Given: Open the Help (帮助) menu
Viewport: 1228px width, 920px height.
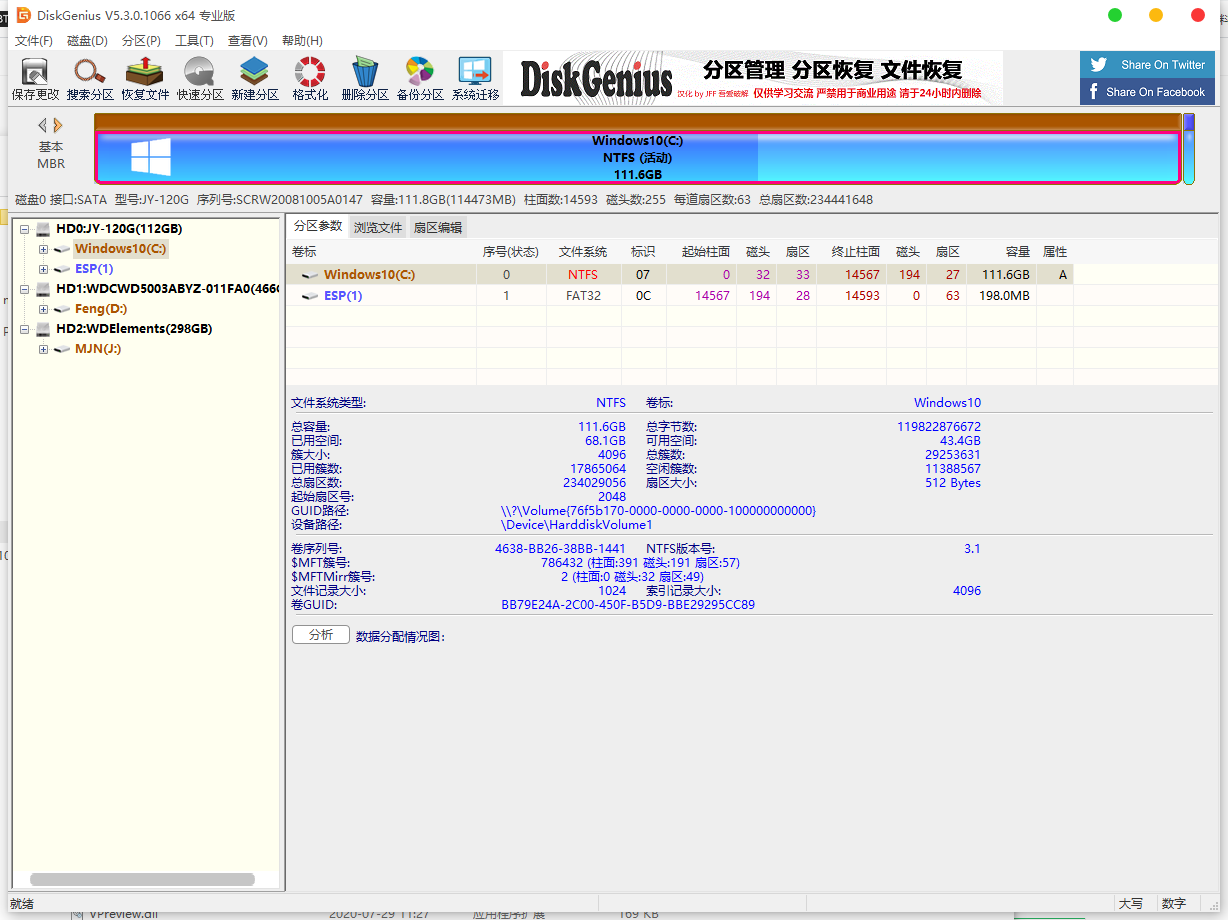Looking at the screenshot, I should click(x=302, y=41).
